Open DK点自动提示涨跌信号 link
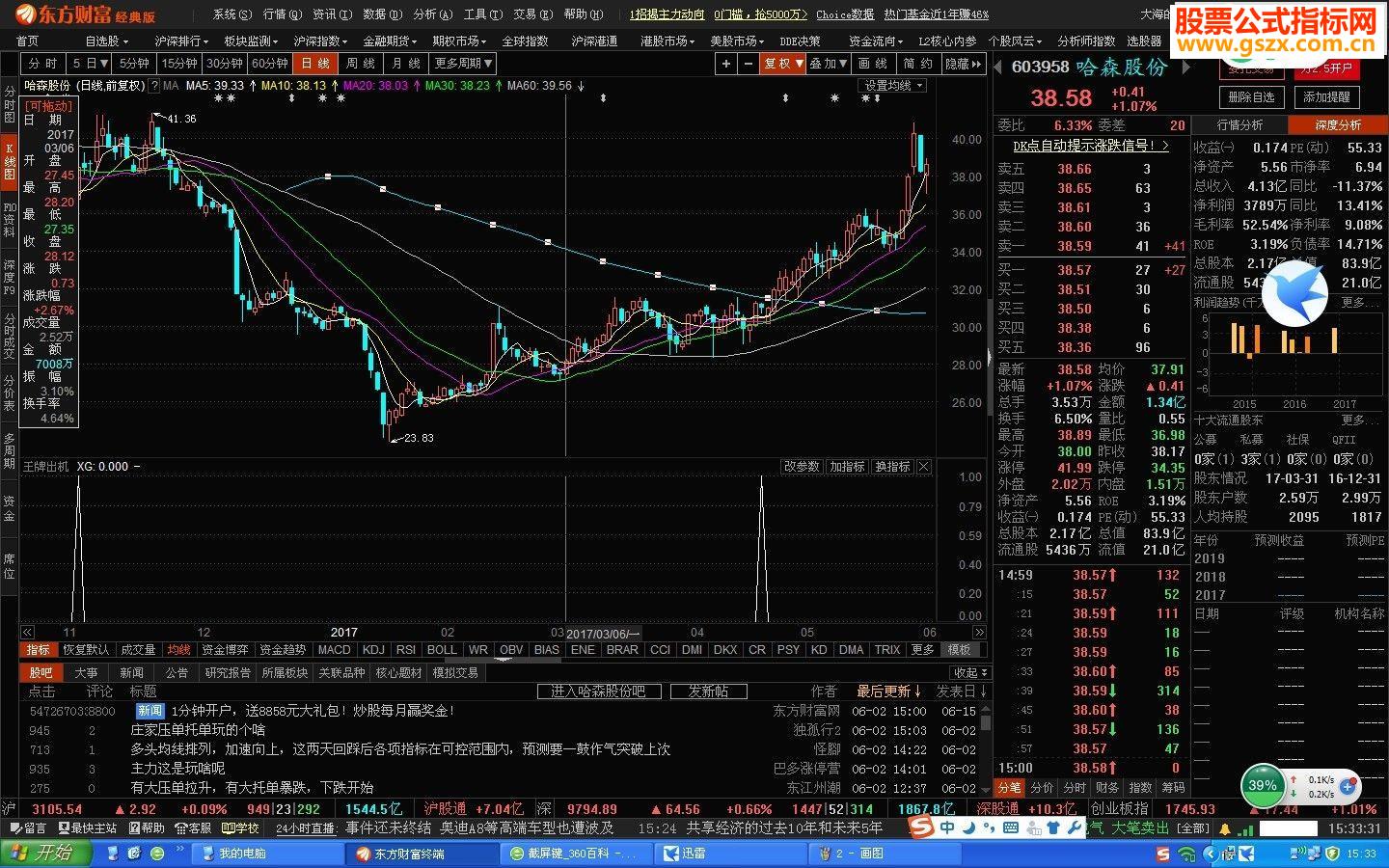Image resolution: width=1389 pixels, height=868 pixels. click(1091, 146)
